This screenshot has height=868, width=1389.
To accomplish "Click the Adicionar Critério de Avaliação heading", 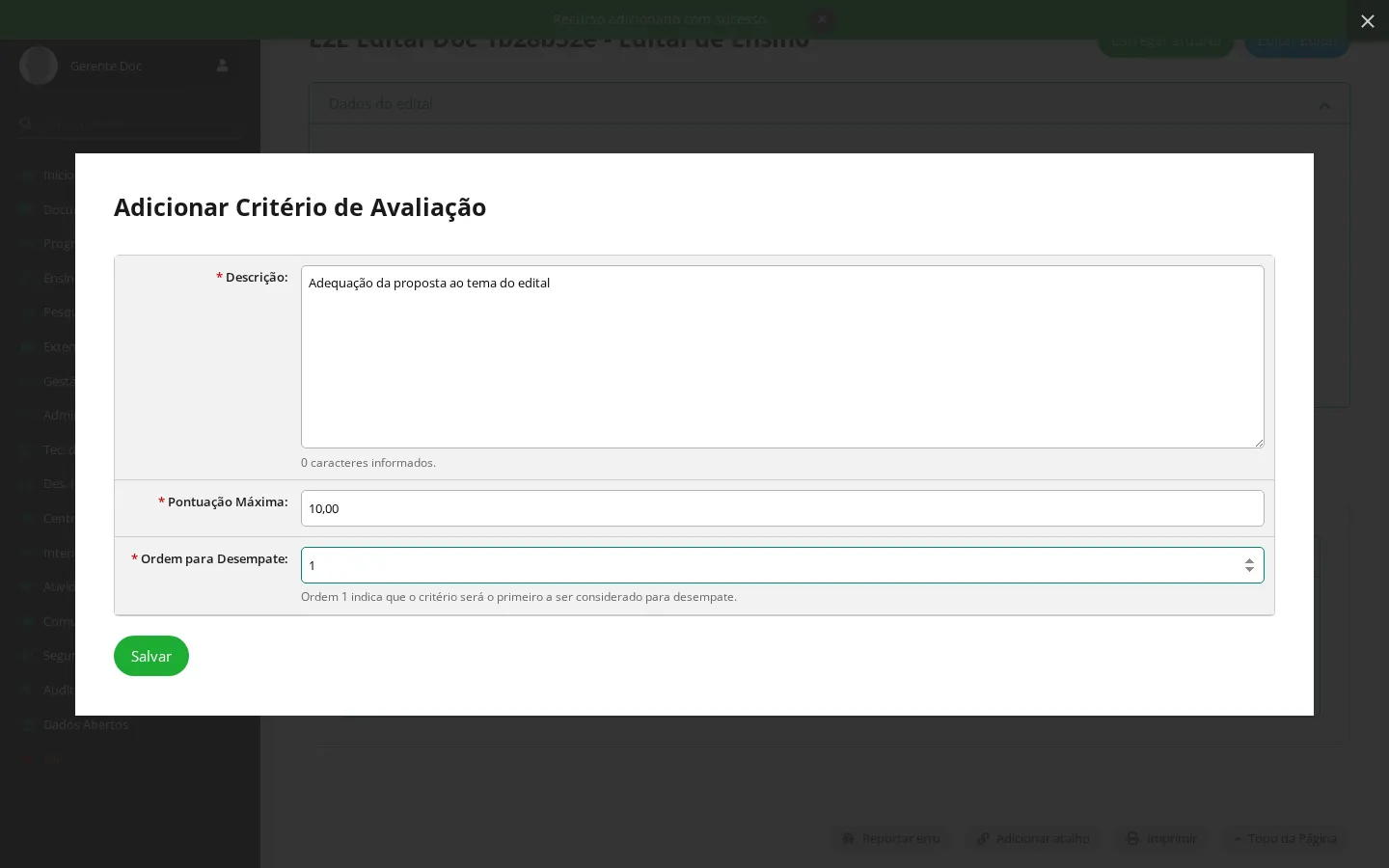I will [300, 207].
